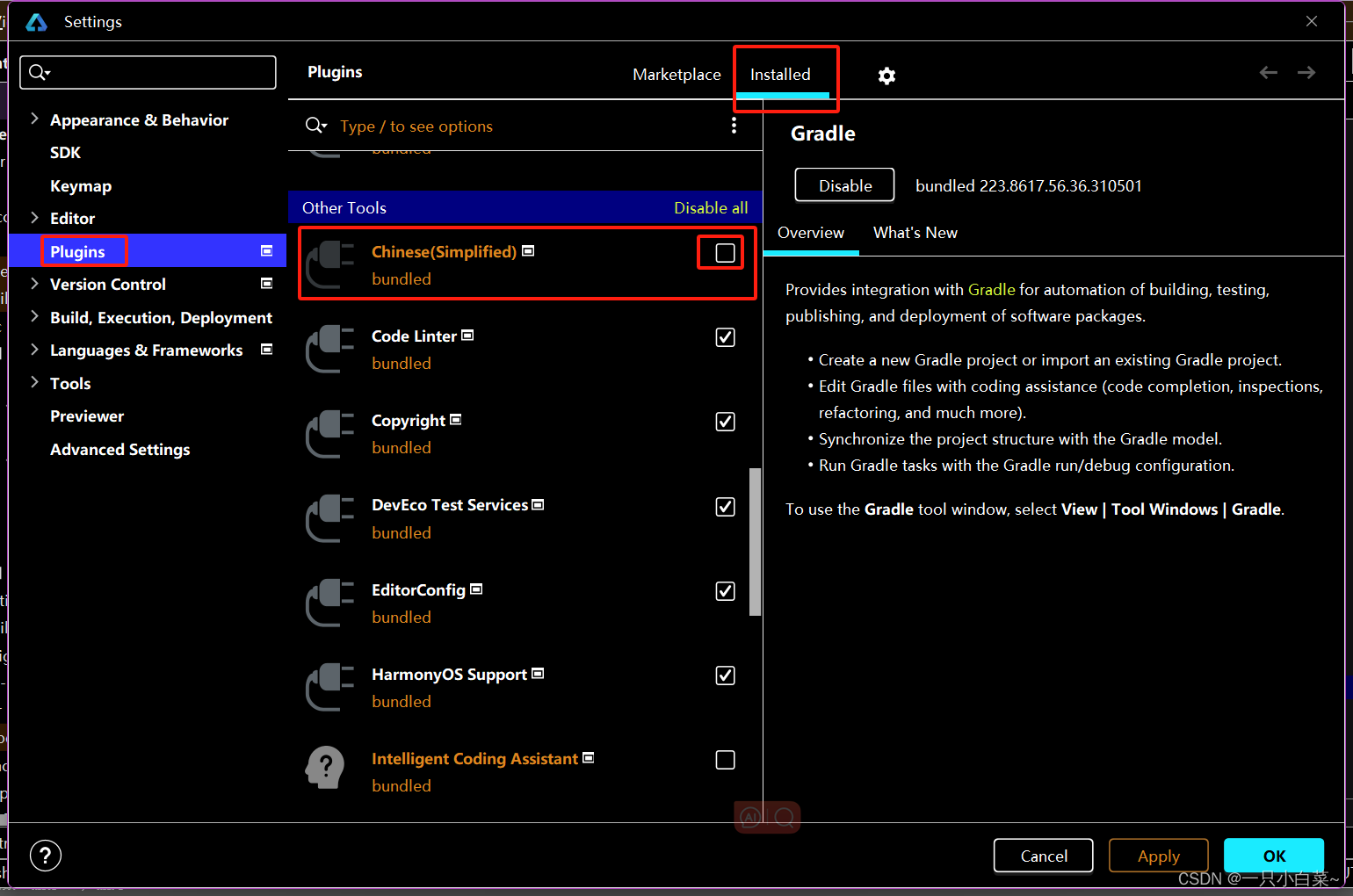Click the Gradle link in the description
Viewport: 1353px width, 896px height.
pyautogui.click(x=991, y=290)
